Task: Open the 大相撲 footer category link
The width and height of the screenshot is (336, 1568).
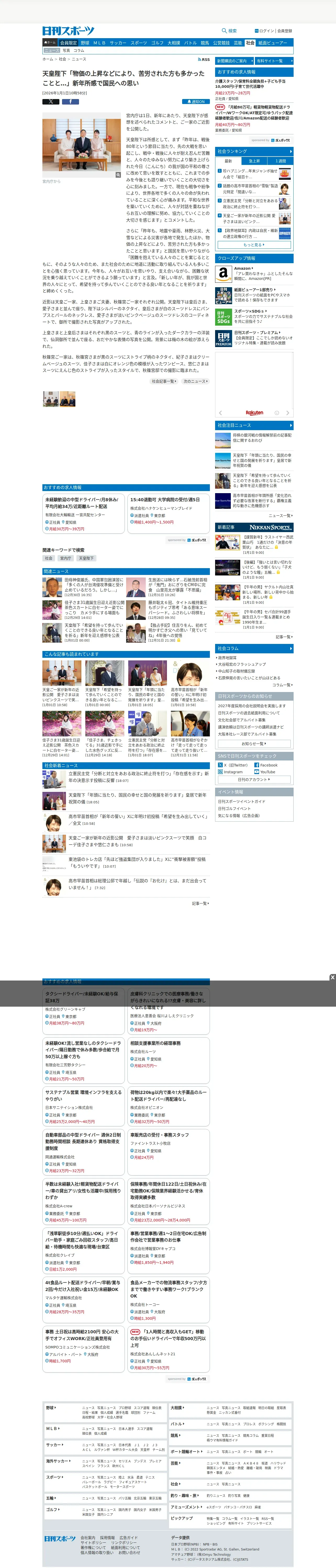Action: pyautogui.click(x=177, y=1408)
